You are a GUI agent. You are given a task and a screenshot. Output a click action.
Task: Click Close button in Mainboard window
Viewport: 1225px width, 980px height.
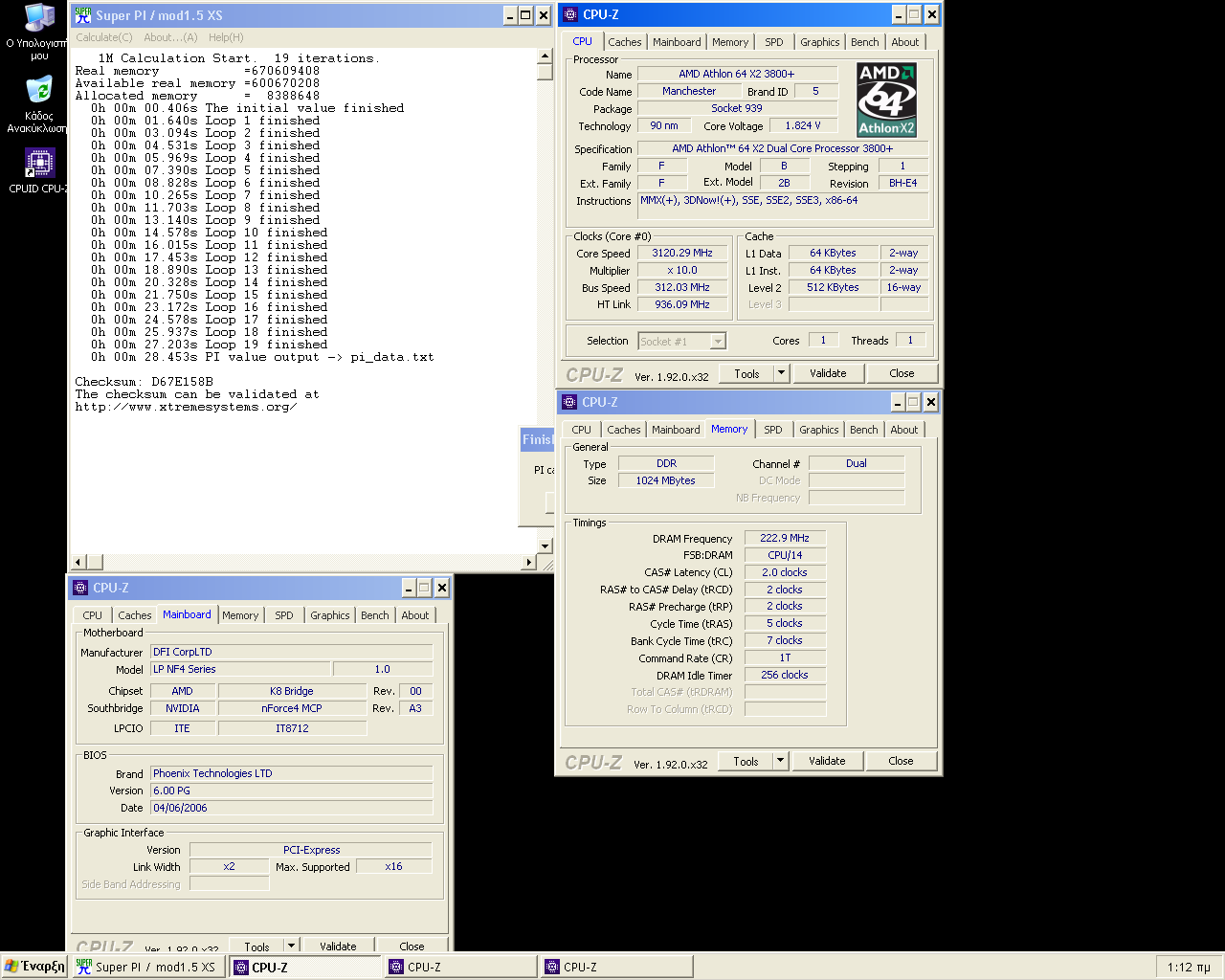point(412,945)
